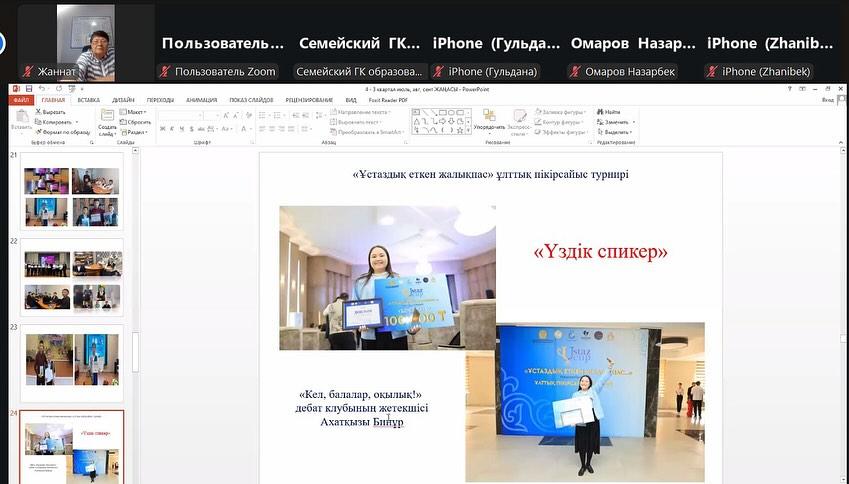Save the presentation from the quick access toolbar
The image size is (849, 484).
coord(29,89)
